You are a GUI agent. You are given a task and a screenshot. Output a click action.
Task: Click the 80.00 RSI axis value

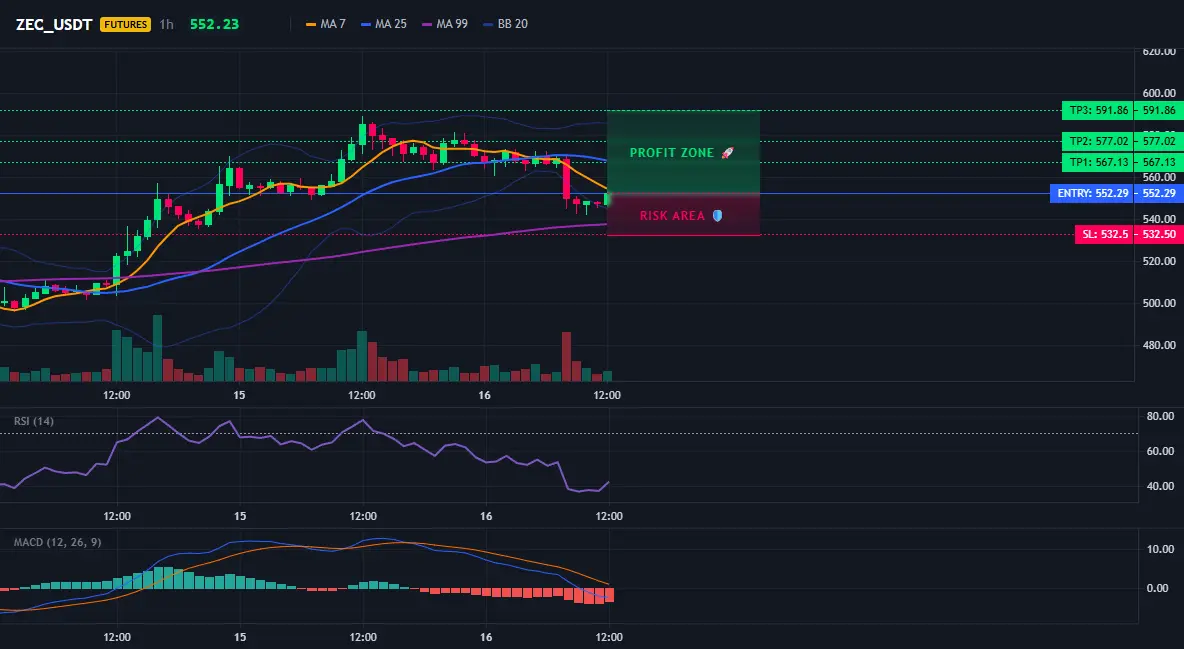pyautogui.click(x=1160, y=416)
